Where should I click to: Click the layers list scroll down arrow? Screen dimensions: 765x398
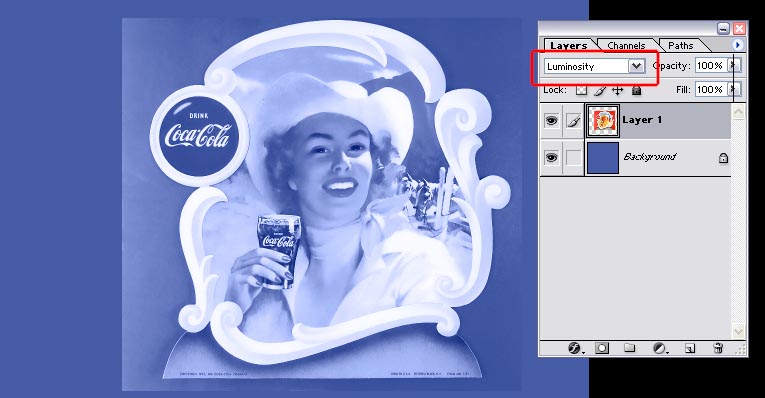[x=738, y=331]
